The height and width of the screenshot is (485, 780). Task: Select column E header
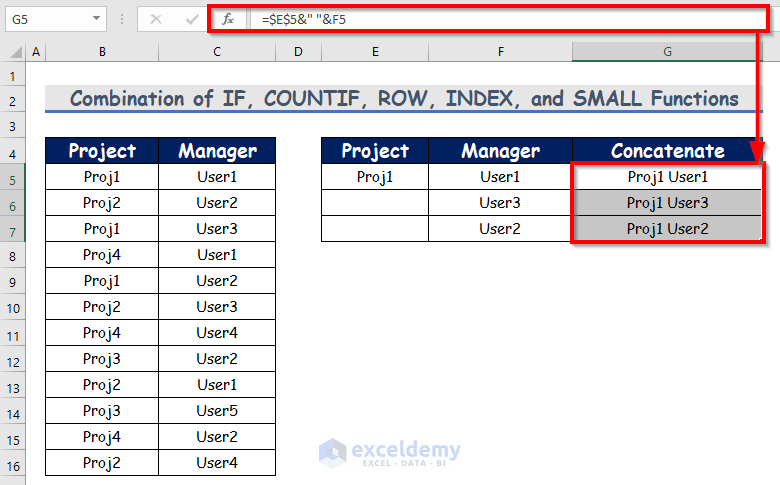click(375, 52)
